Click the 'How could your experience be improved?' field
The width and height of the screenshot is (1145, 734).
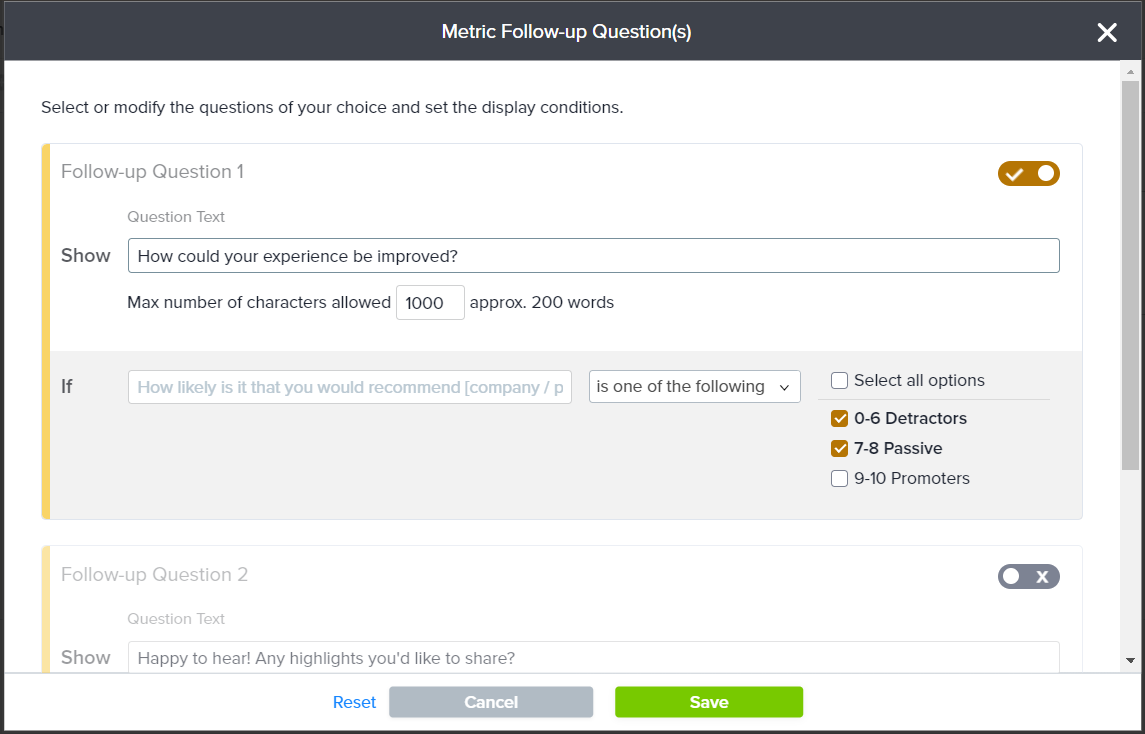click(593, 256)
